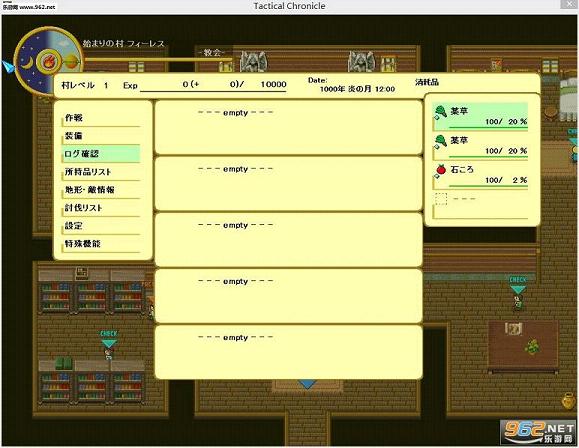579x448 pixels.
Task: Click the blue arrow cursor at left edge
Action: click(8, 67)
